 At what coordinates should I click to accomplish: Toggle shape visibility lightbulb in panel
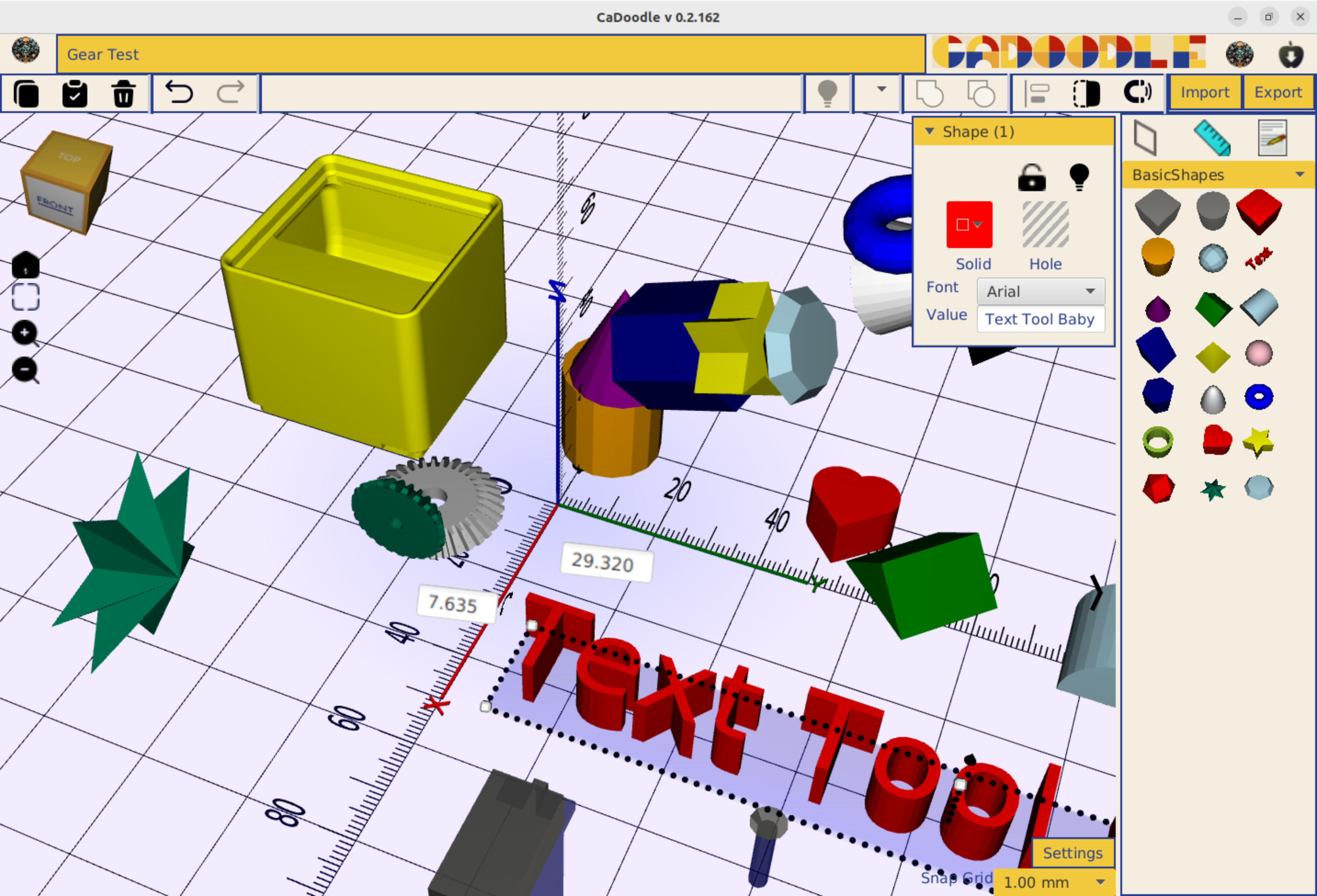pyautogui.click(x=1079, y=177)
